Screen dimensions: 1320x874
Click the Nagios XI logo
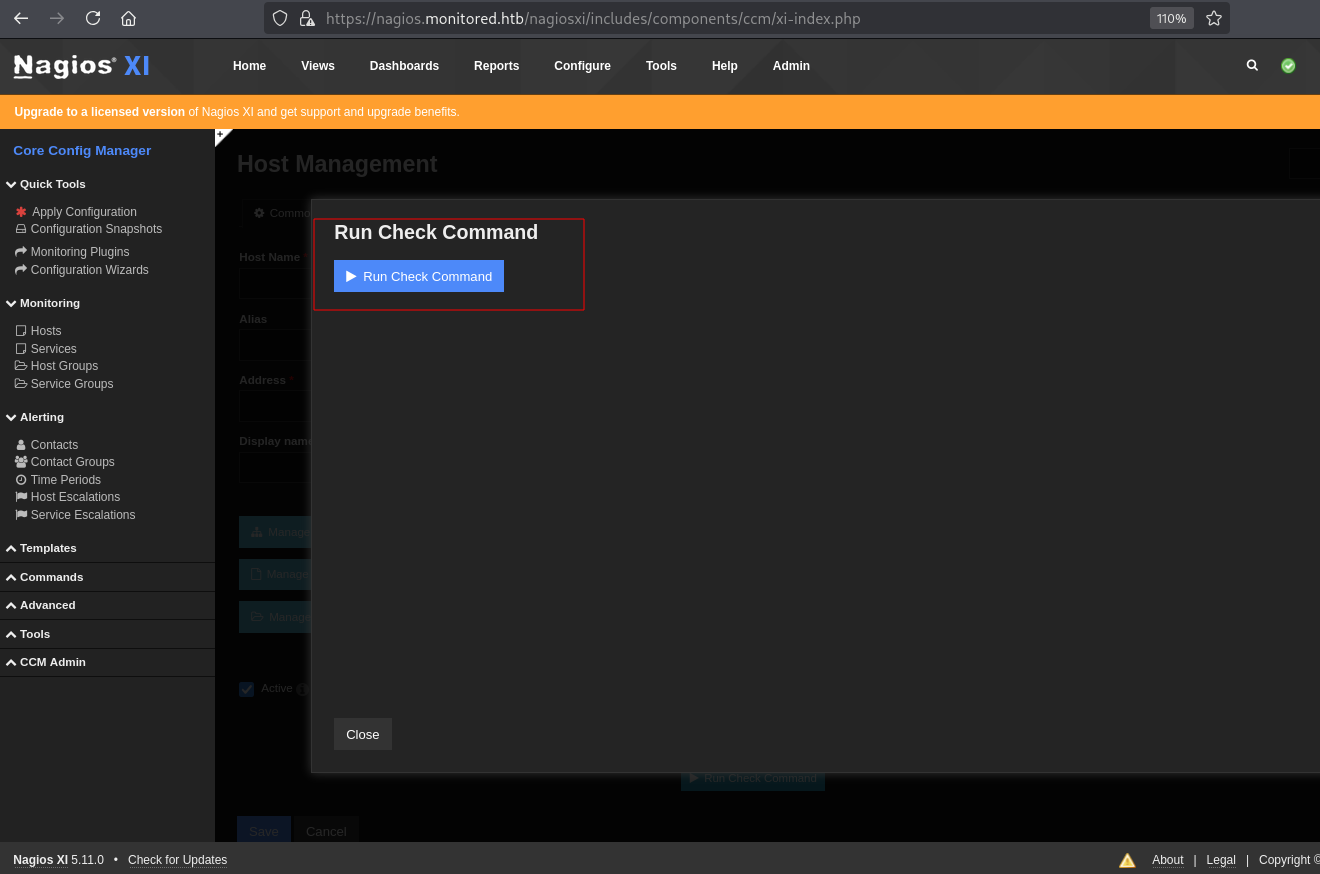(x=82, y=66)
